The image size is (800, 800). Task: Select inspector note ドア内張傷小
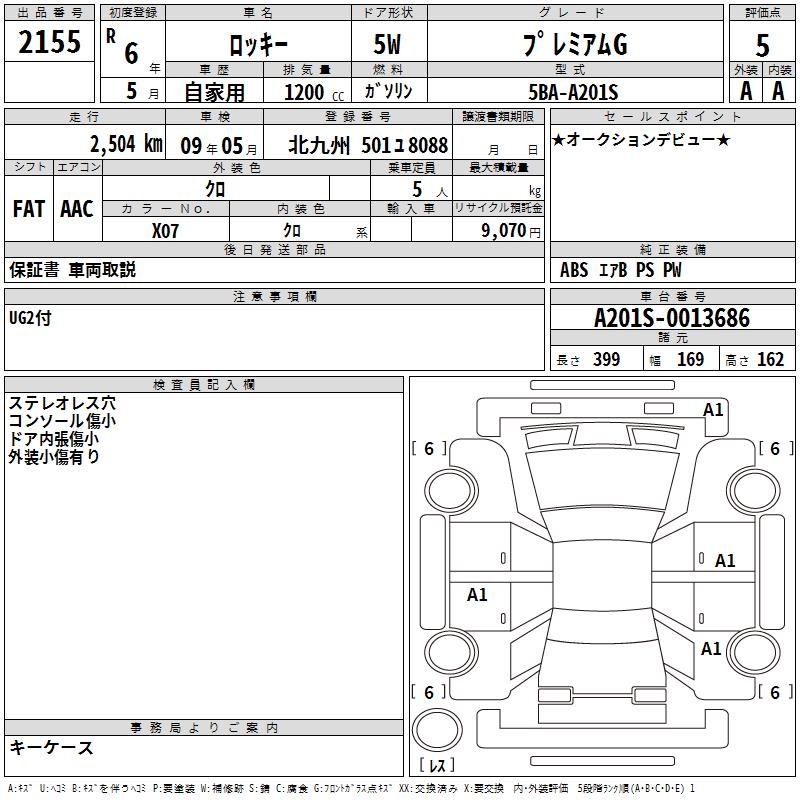point(54,439)
